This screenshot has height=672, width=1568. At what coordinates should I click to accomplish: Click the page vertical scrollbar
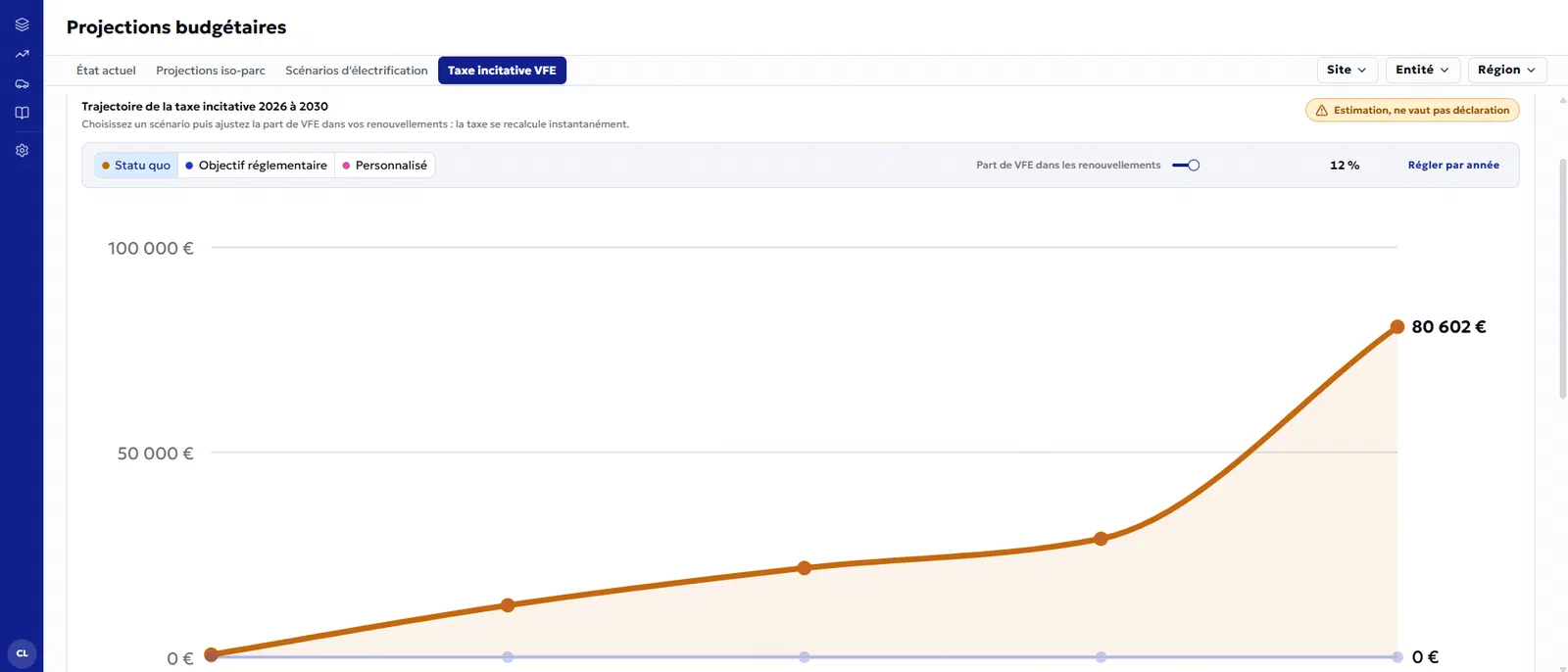[1563, 279]
